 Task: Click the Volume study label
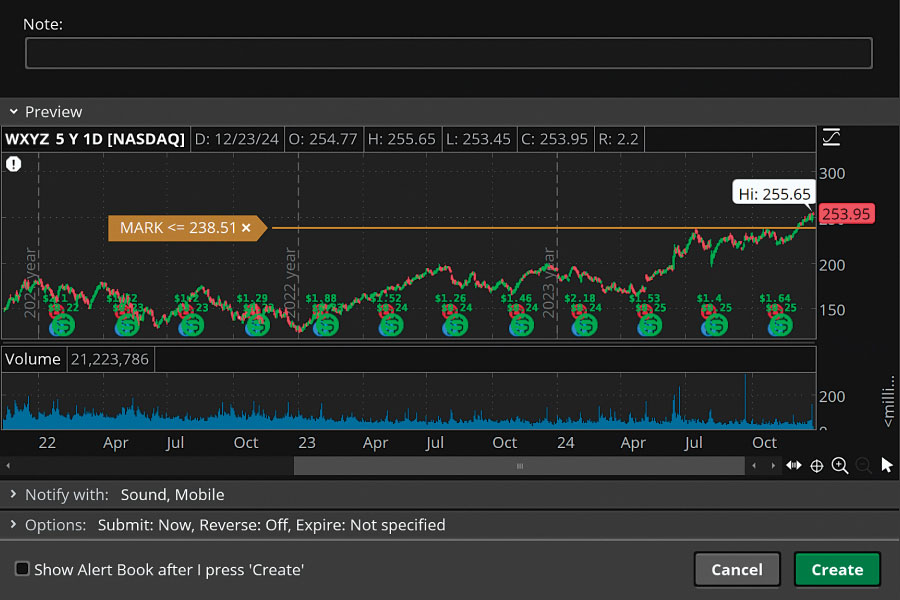[35, 359]
